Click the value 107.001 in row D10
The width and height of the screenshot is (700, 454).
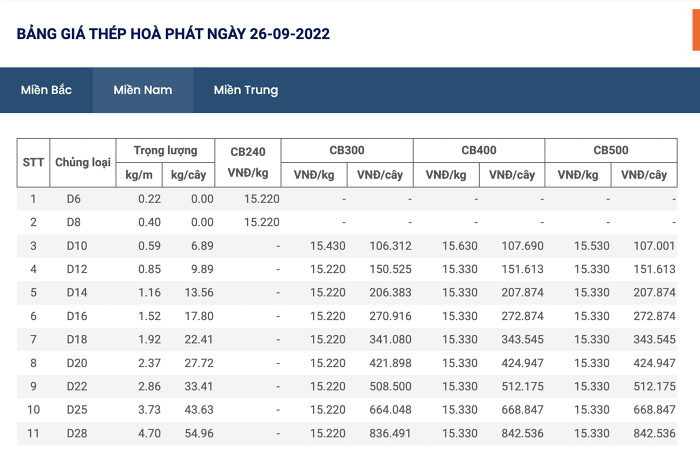click(654, 246)
